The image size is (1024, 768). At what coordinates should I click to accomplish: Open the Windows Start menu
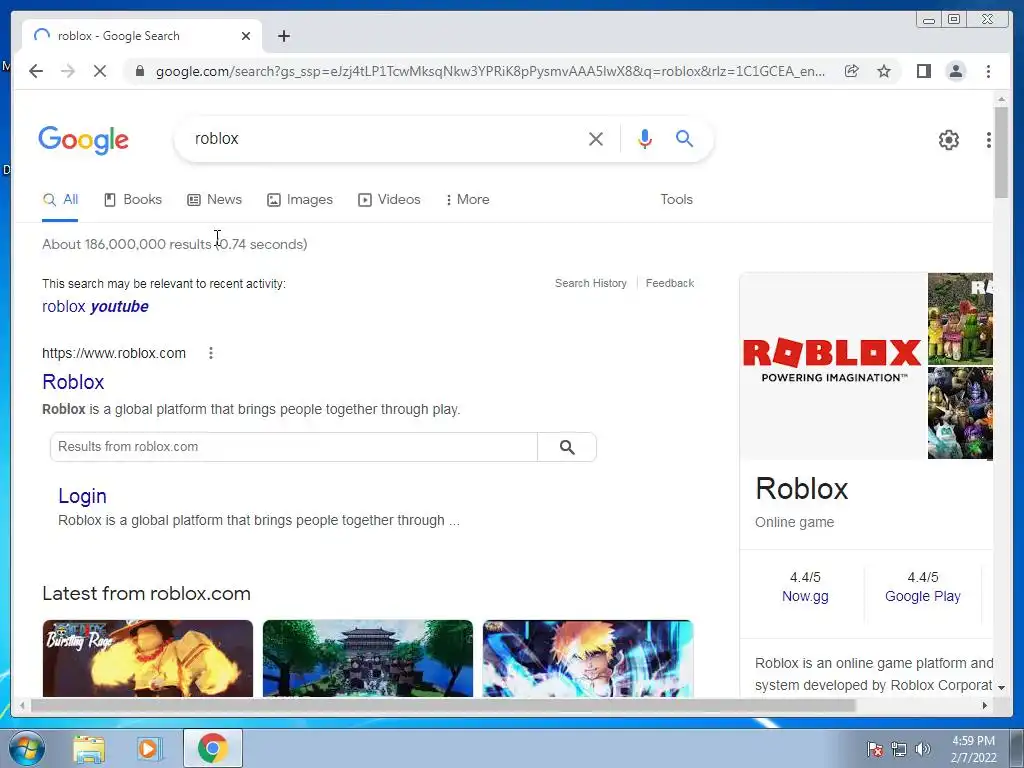[26, 749]
